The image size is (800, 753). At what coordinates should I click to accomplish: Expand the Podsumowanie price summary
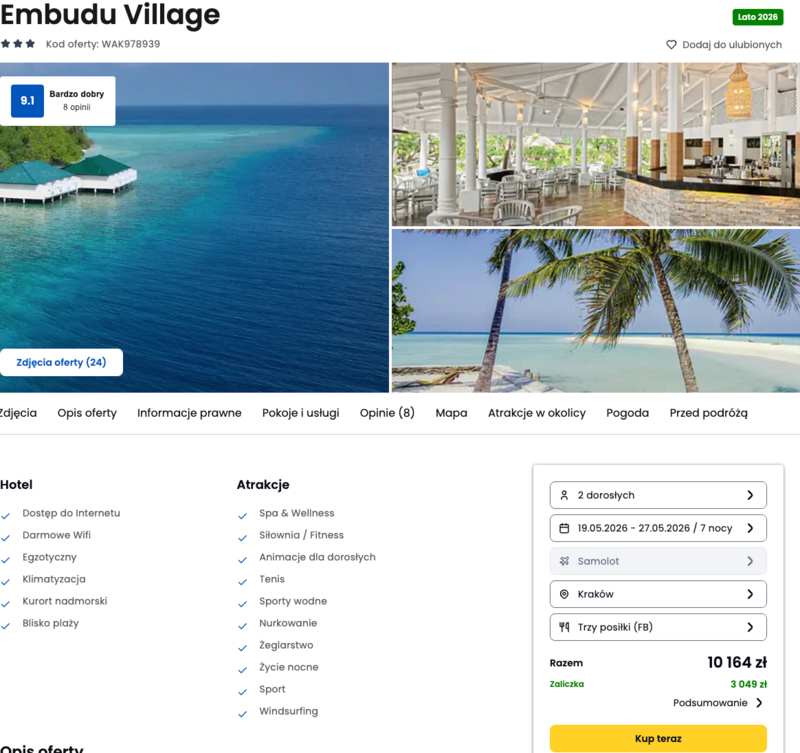pos(718,703)
